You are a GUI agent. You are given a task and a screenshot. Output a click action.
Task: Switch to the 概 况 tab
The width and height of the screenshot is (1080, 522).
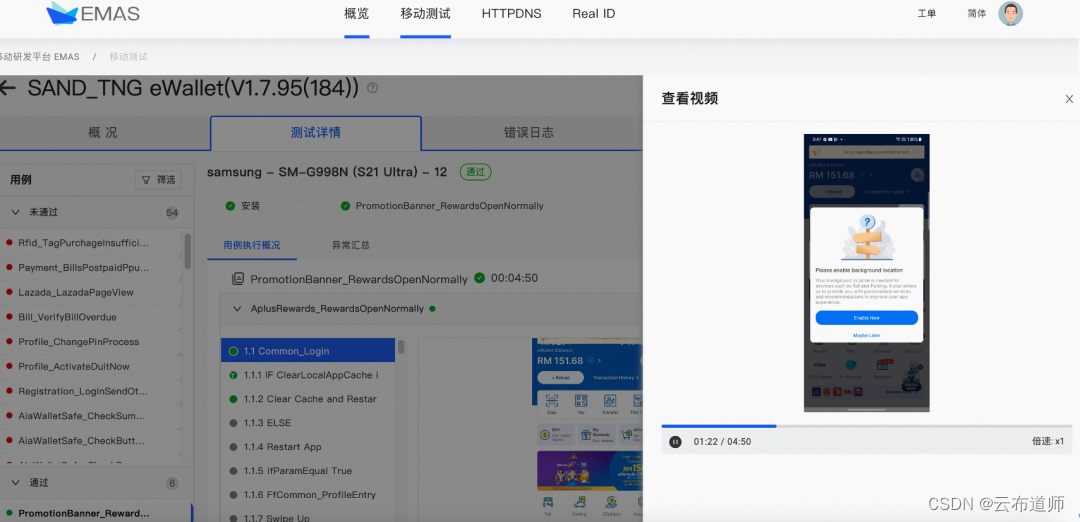tap(103, 133)
